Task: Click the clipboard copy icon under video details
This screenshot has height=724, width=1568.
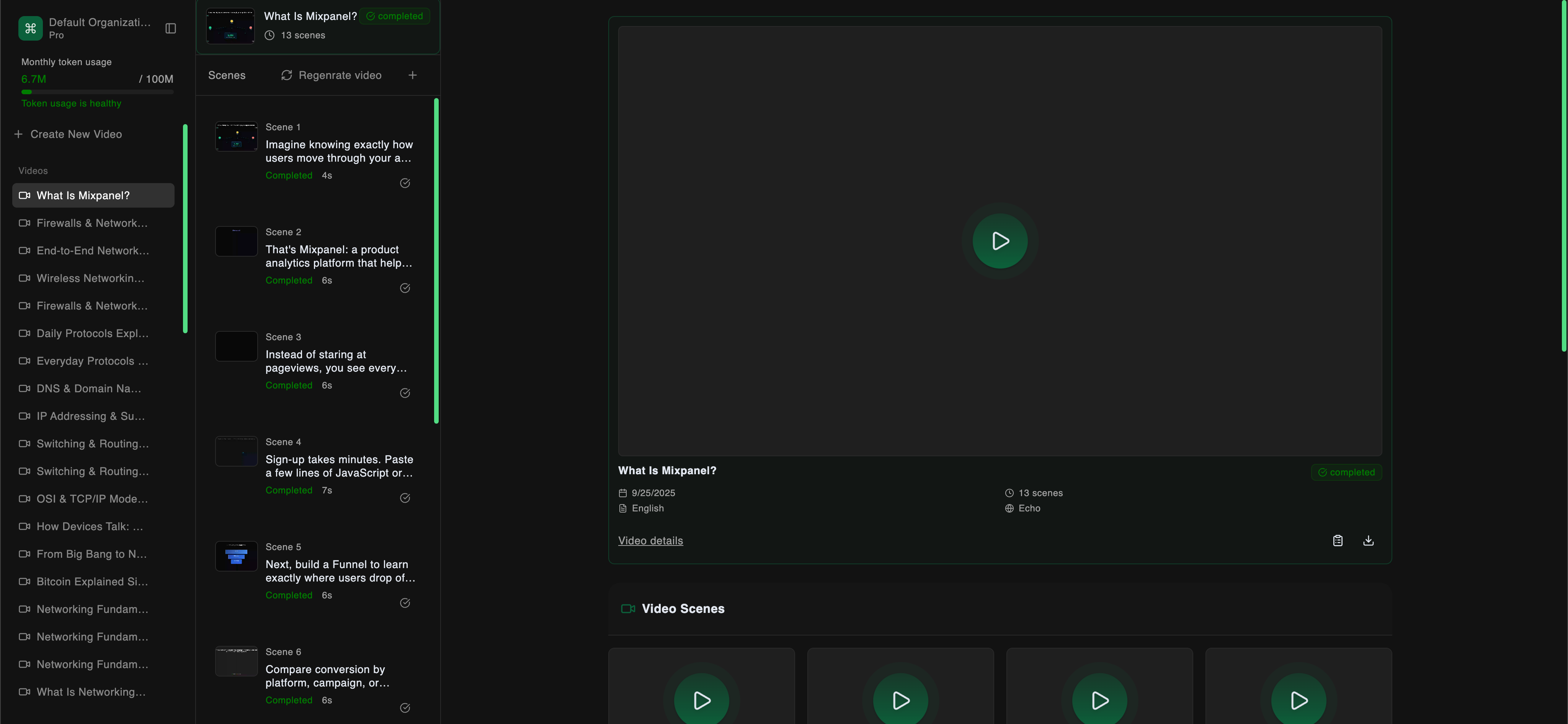Action: click(x=1338, y=540)
